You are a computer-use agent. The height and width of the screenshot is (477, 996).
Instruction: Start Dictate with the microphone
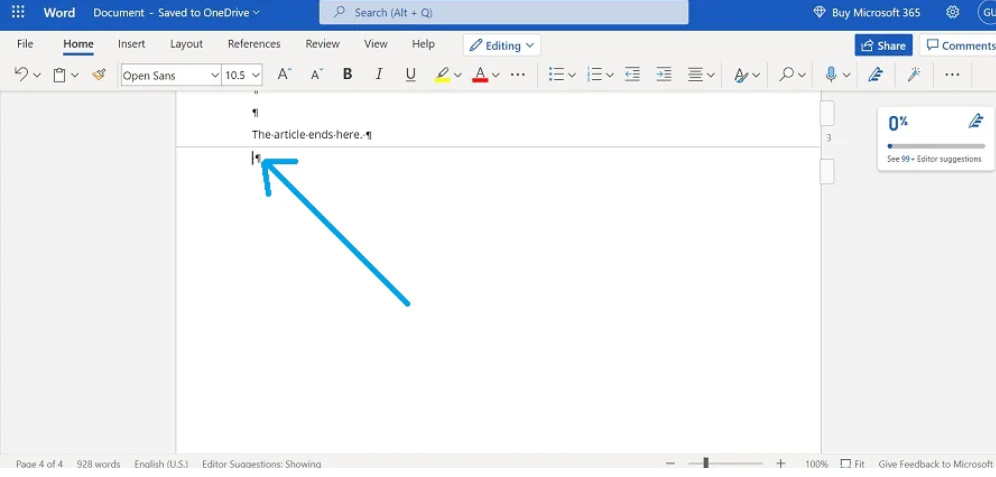click(x=831, y=75)
